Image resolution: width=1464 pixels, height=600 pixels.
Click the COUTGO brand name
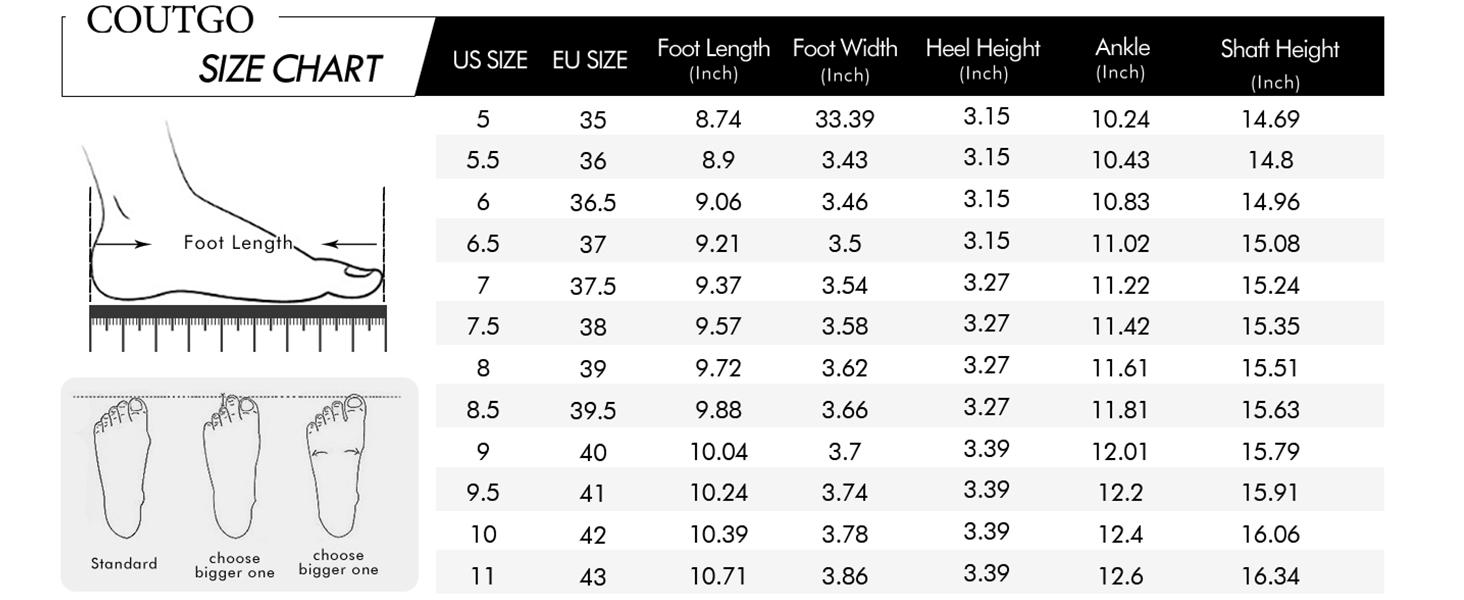pyautogui.click(x=170, y=20)
